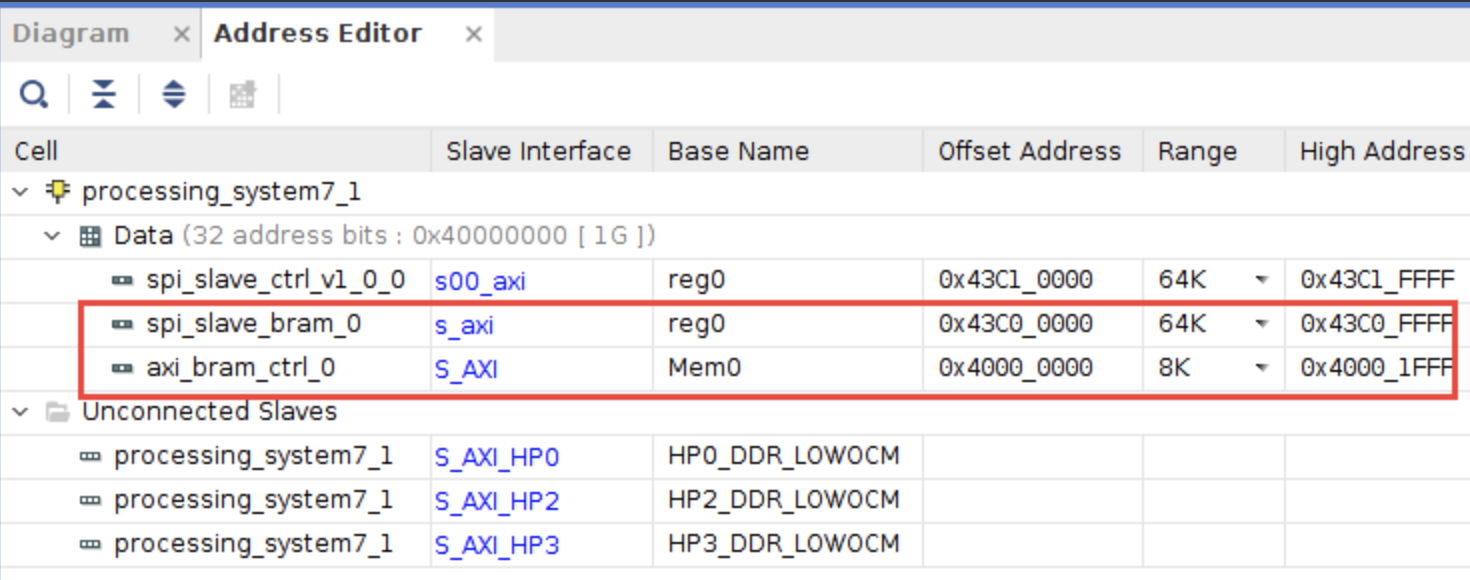Select the spi_slave_ctrl_v1_0_0 row name
1470x580 pixels.
276,280
